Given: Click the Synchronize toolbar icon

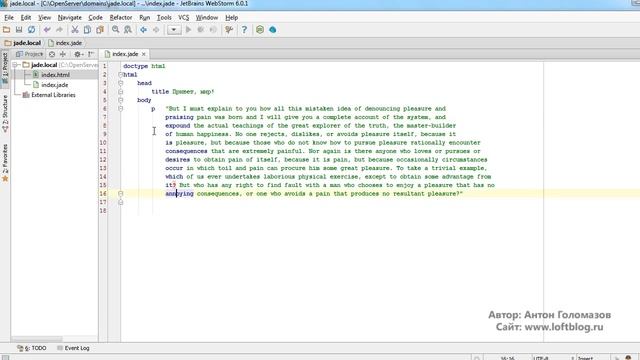Looking at the screenshot, I should [31, 29].
